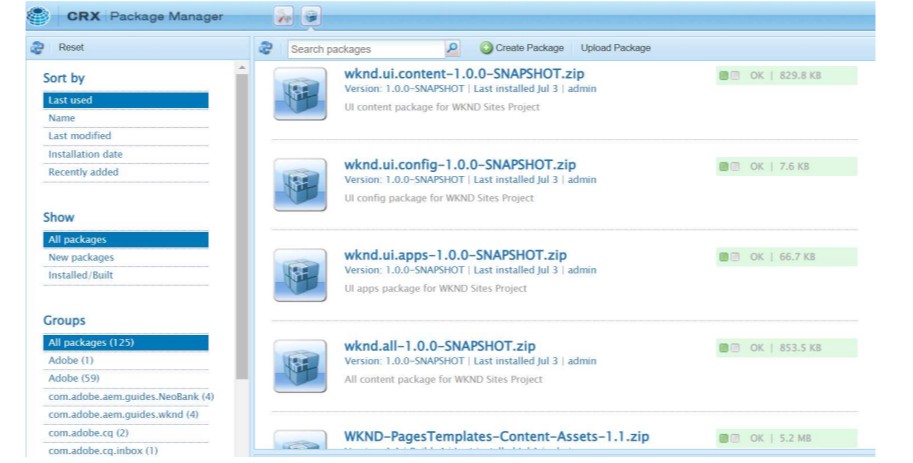This screenshot has width=913, height=463.
Task: Click the green plus icon for Create Package
Action: tap(486, 48)
